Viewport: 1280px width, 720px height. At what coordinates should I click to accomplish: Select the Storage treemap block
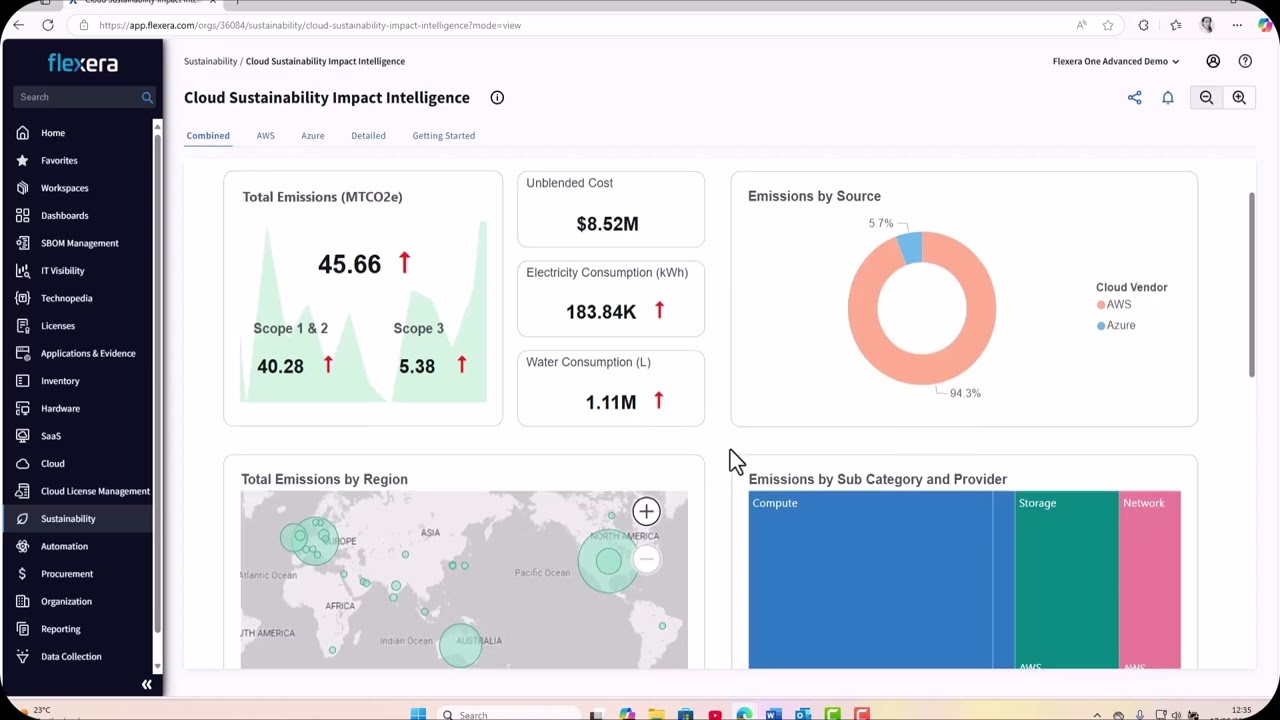[x=1066, y=580]
